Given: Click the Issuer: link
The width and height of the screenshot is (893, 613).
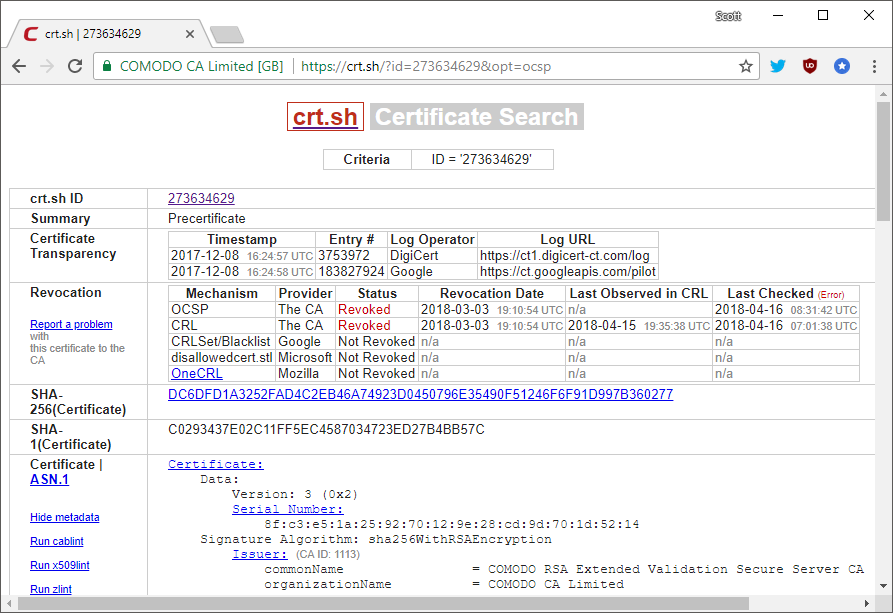Looking at the screenshot, I should pyautogui.click(x=260, y=554).
